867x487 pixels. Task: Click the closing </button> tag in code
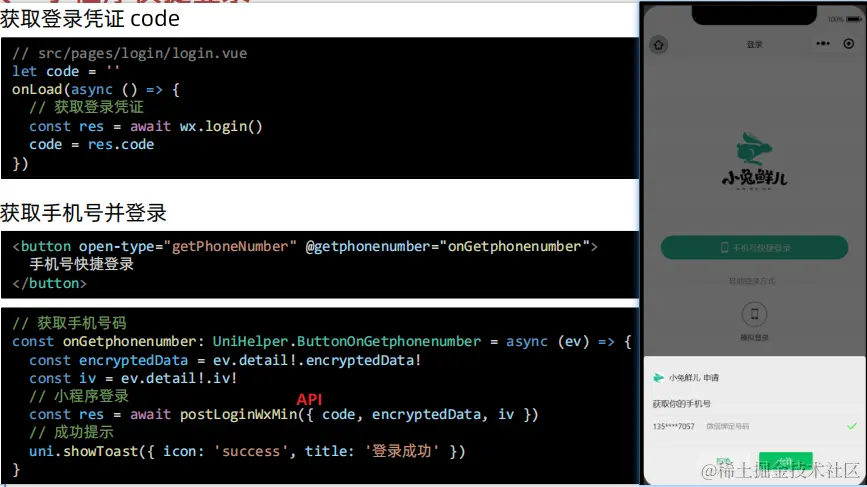click(x=50, y=283)
